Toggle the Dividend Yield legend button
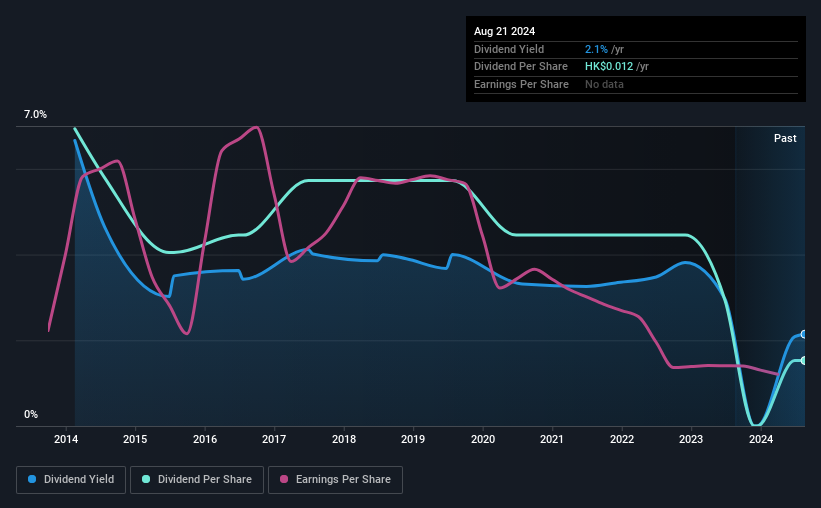 (71, 480)
